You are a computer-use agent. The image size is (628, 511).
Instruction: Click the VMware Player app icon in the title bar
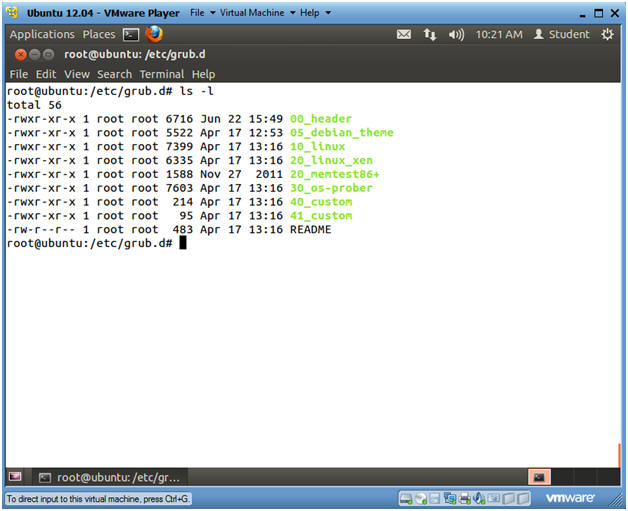pos(12,13)
